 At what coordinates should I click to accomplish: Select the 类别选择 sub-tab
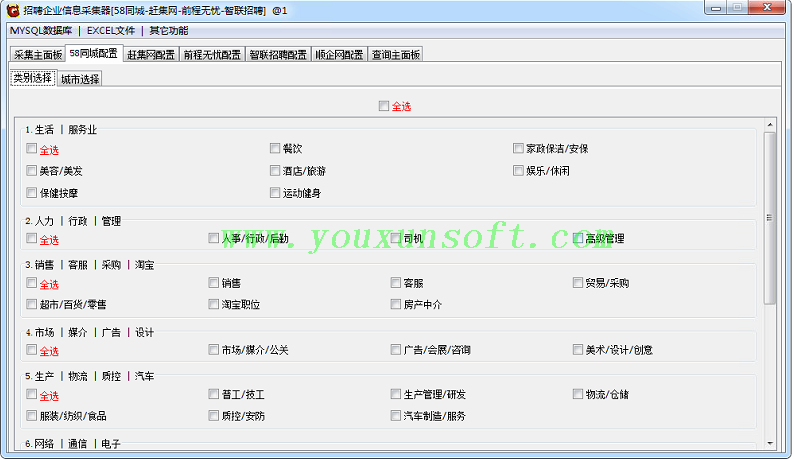pos(33,78)
